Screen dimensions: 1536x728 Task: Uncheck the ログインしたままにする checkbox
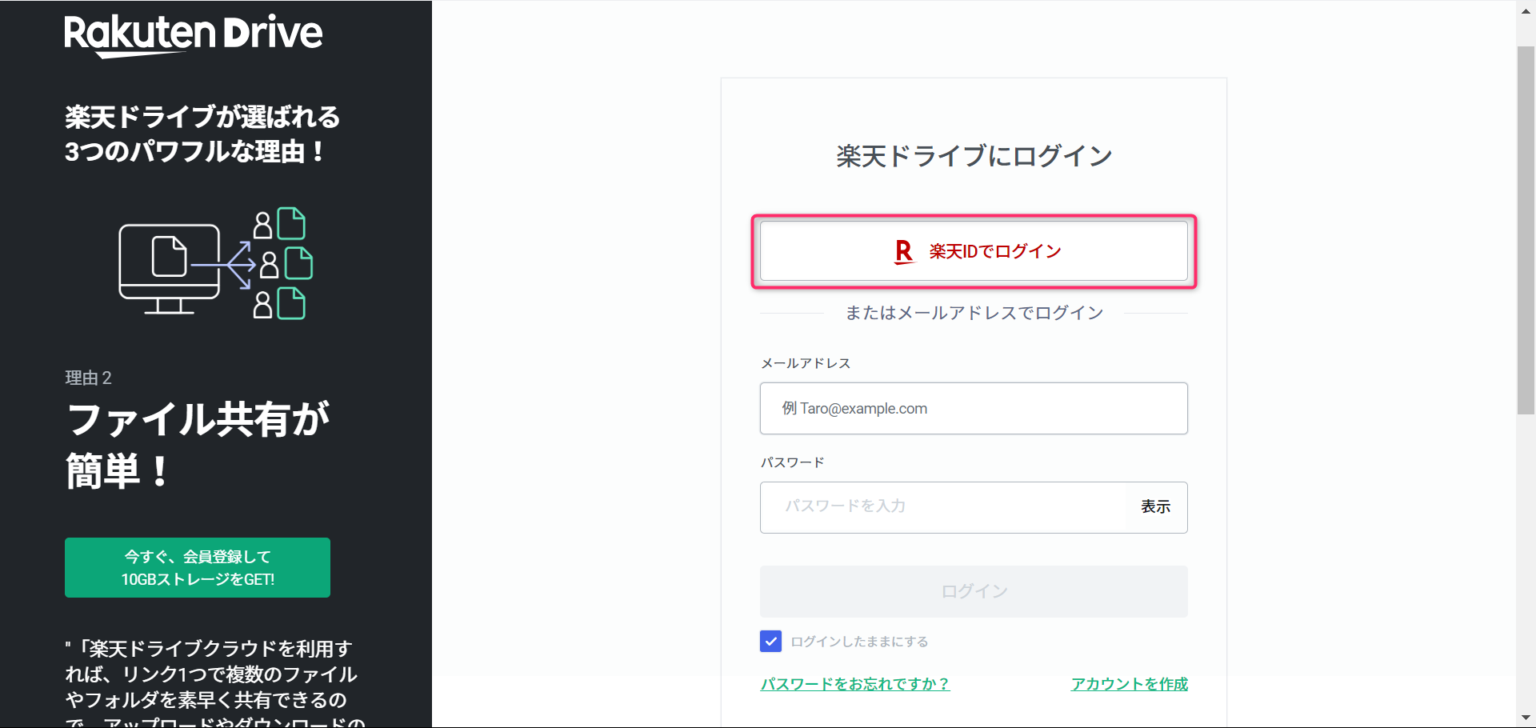770,641
